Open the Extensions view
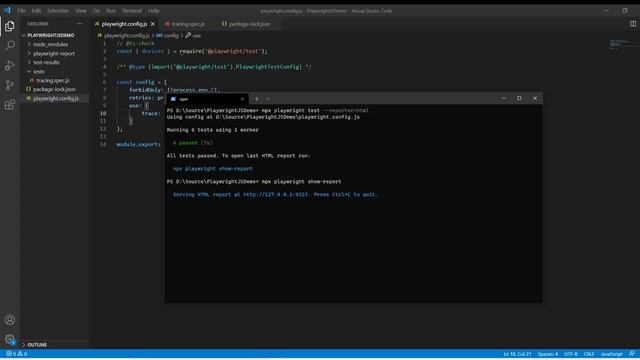 (10, 105)
